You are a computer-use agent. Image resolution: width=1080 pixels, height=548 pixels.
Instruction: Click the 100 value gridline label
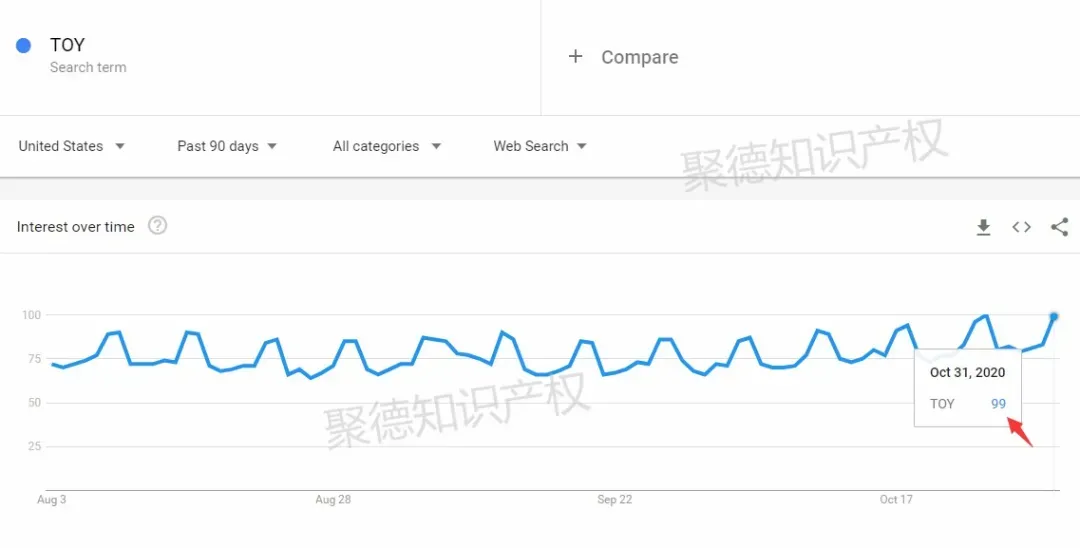point(32,315)
